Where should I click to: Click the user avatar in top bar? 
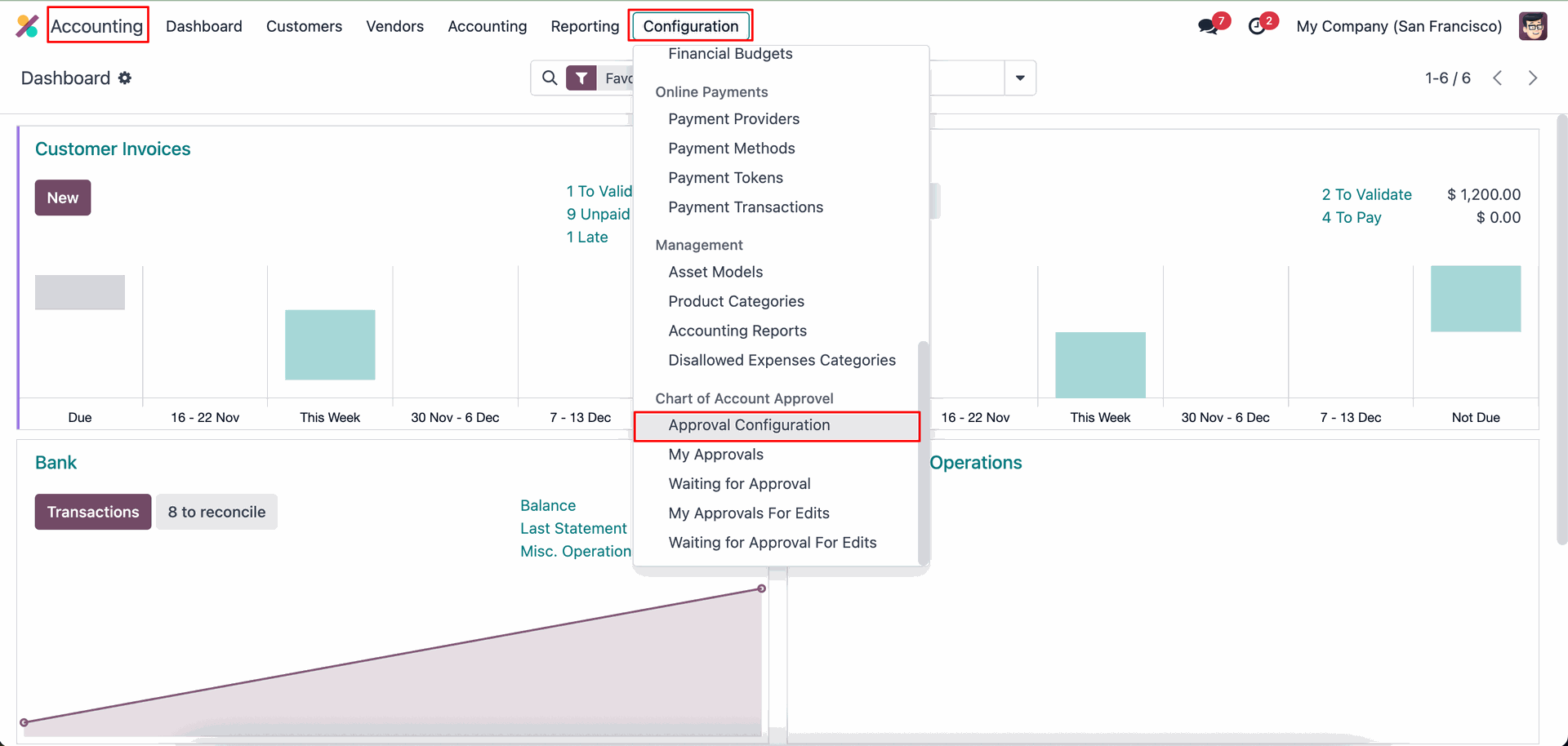click(1533, 26)
